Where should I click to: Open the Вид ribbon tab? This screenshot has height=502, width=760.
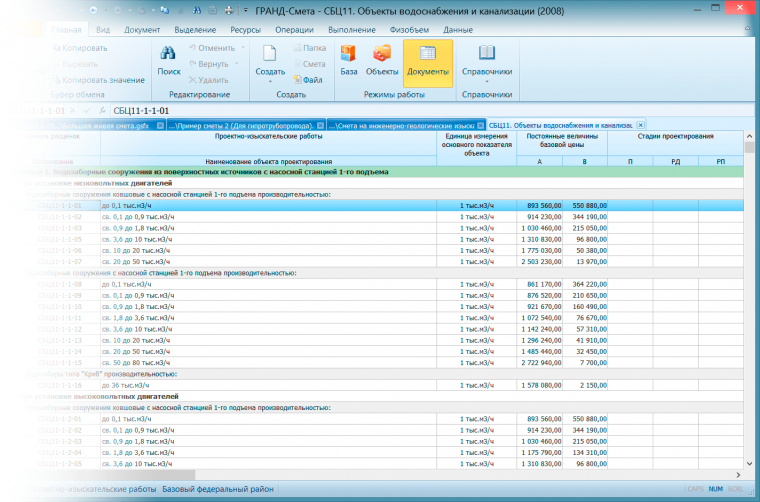pyautogui.click(x=104, y=30)
